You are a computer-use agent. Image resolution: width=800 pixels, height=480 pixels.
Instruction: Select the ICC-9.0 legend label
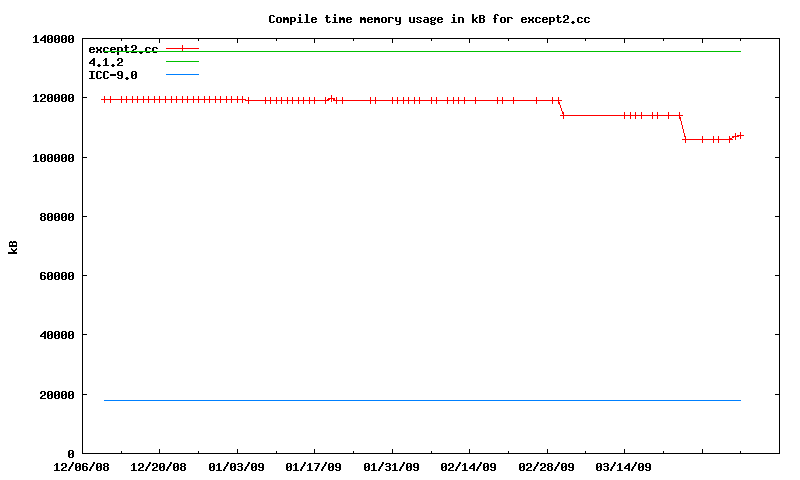[113, 75]
